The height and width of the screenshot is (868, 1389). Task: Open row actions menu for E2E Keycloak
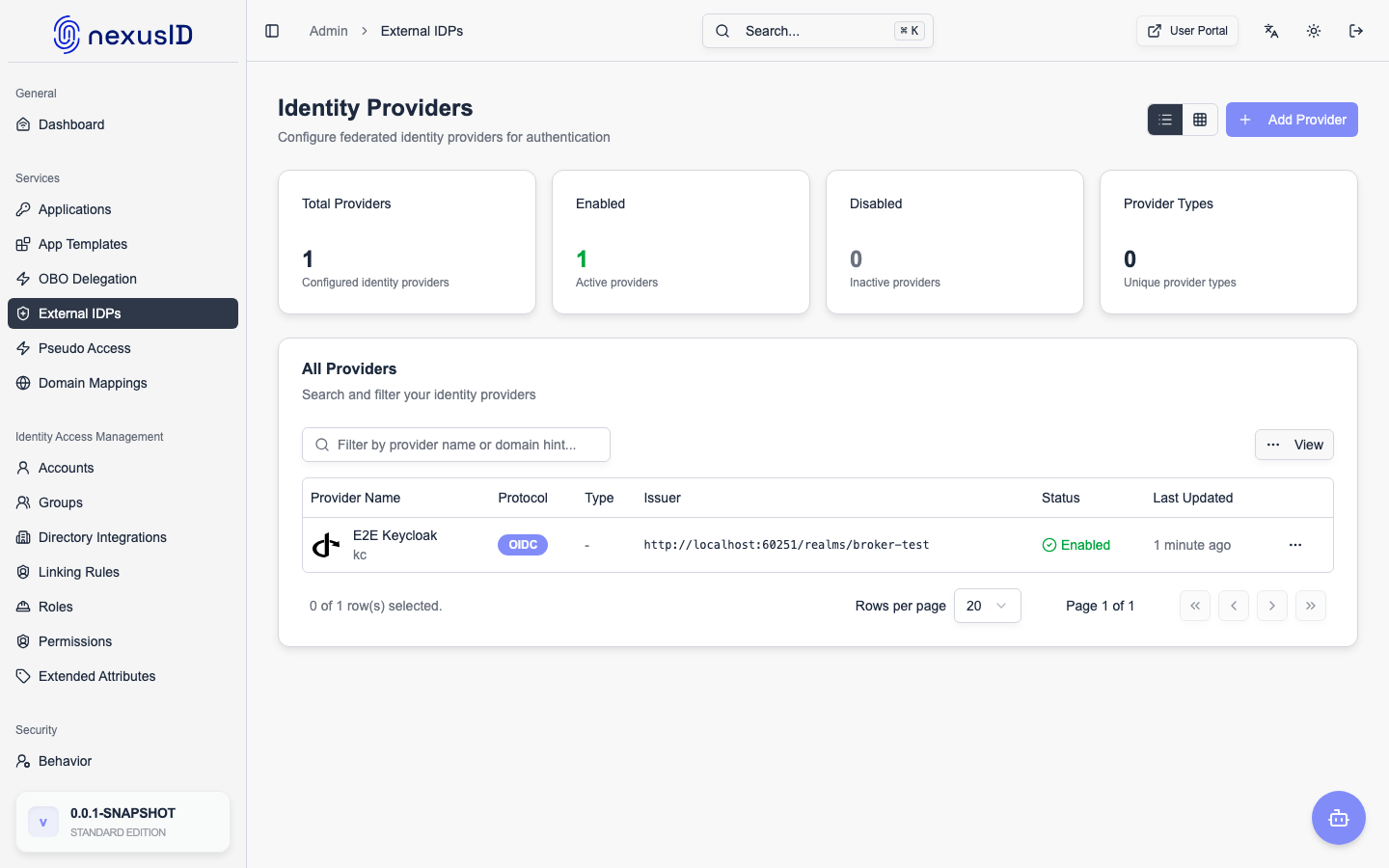pyautogui.click(x=1295, y=545)
